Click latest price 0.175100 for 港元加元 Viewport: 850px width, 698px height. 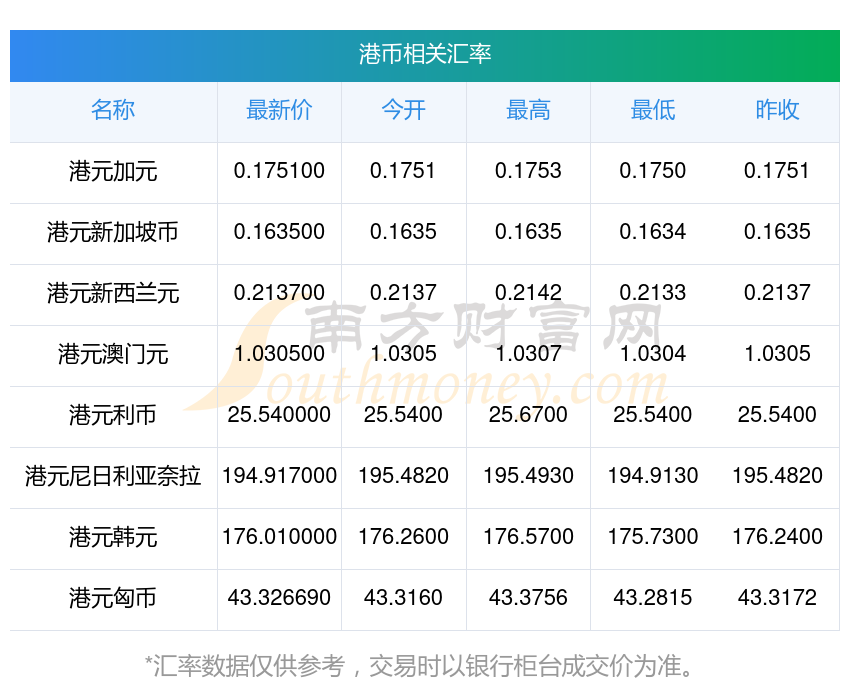coord(279,171)
